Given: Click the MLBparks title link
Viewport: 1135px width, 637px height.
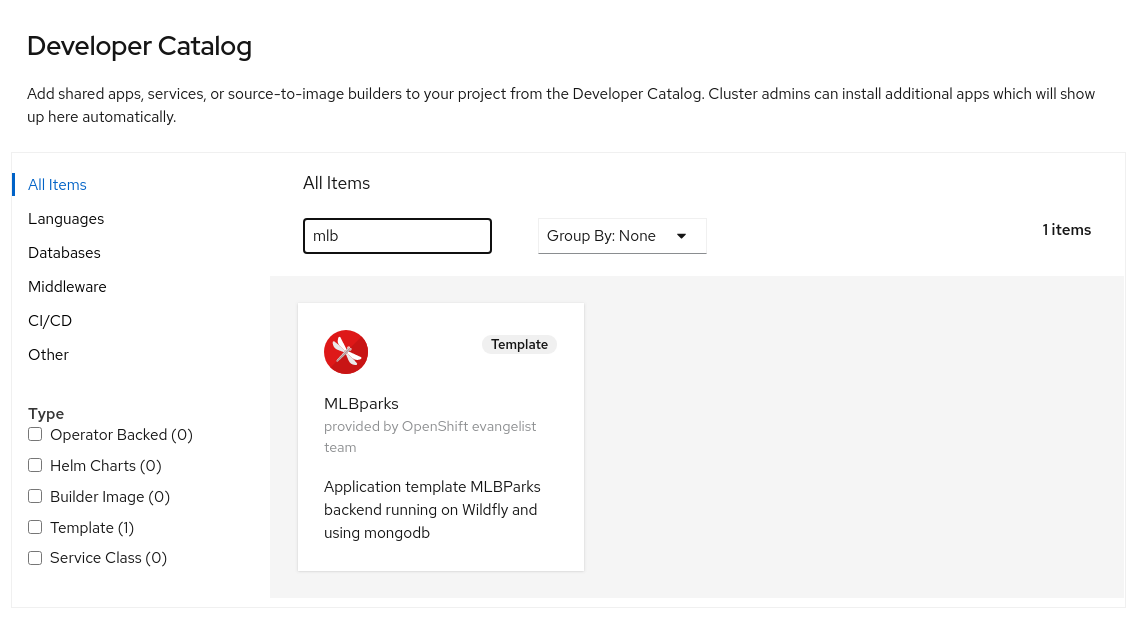Looking at the screenshot, I should click(x=361, y=403).
